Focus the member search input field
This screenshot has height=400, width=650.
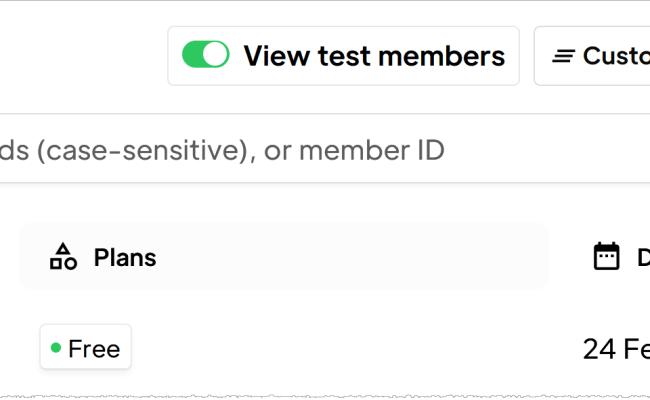click(300, 150)
